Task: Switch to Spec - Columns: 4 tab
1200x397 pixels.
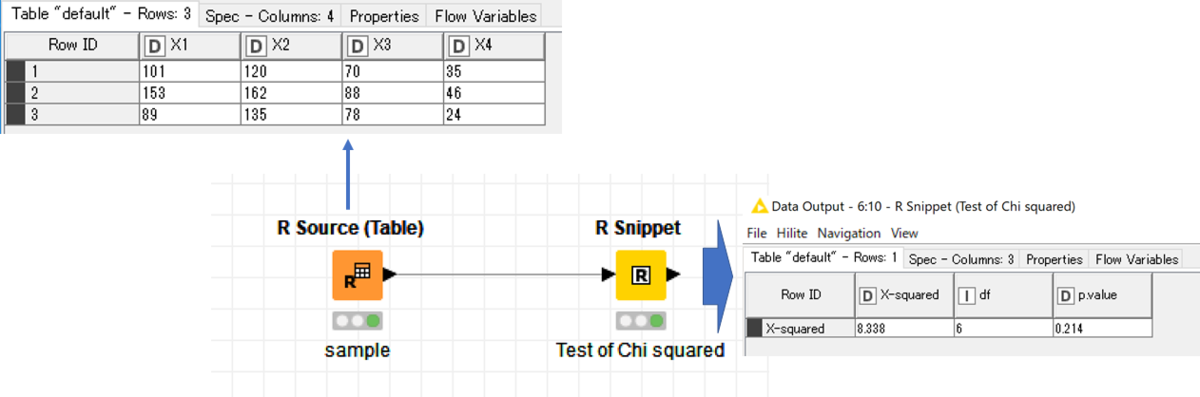Action: pyautogui.click(x=269, y=16)
